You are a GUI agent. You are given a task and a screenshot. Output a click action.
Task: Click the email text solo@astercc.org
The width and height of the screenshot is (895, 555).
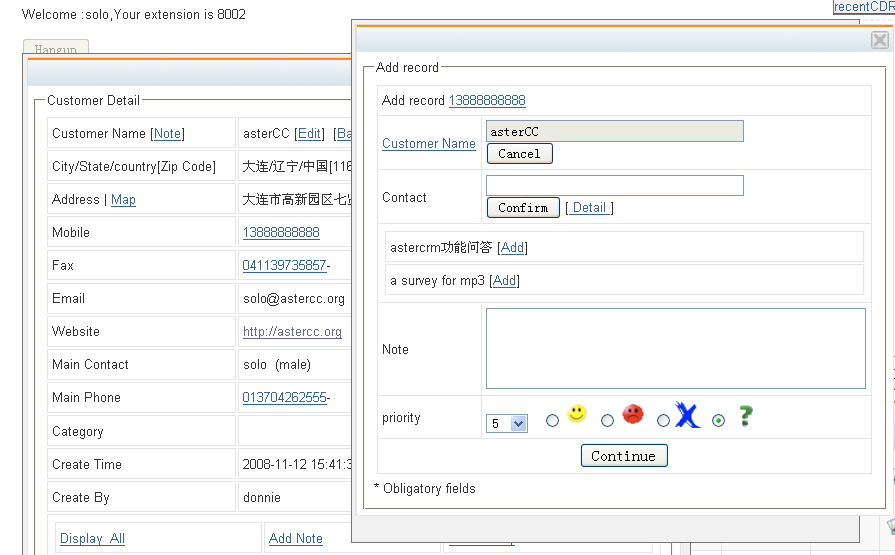(x=293, y=299)
